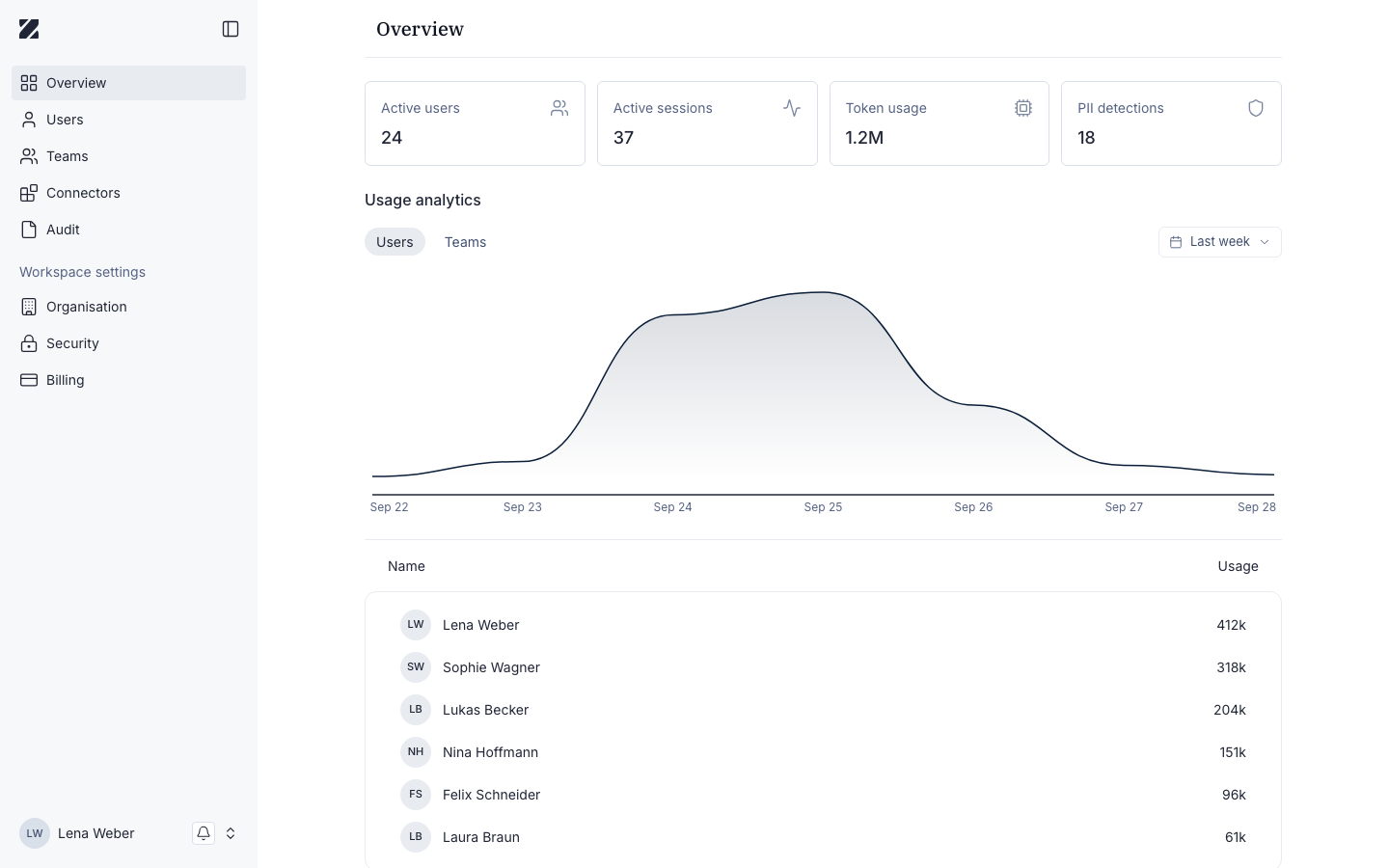Click the Sophie Wagner SW avatar

click(x=416, y=667)
